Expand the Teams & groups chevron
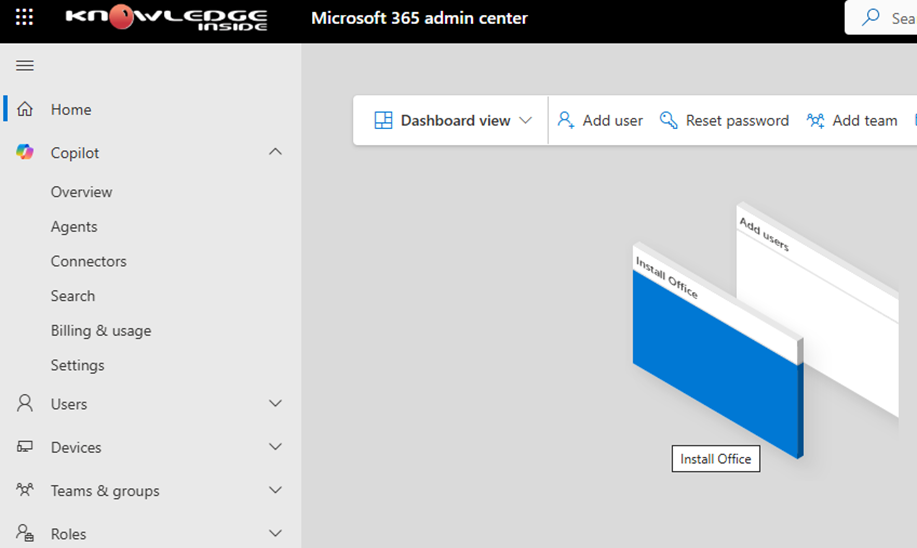 (276, 490)
